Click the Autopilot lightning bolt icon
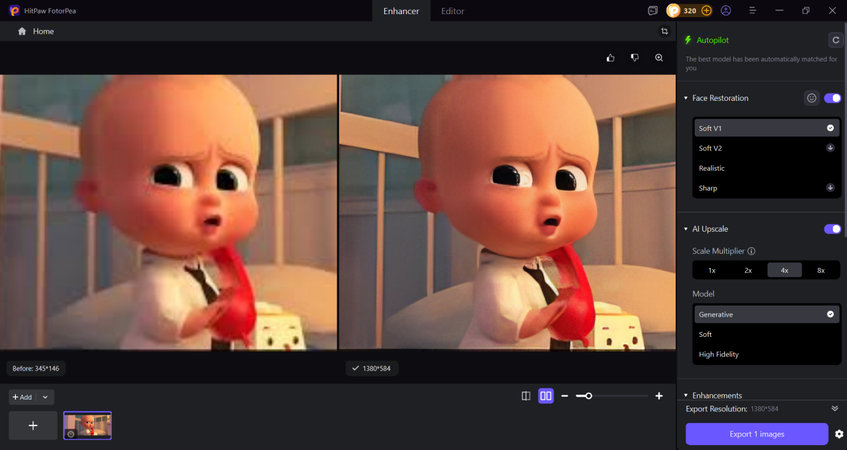Image resolution: width=847 pixels, height=450 pixels. pos(688,40)
